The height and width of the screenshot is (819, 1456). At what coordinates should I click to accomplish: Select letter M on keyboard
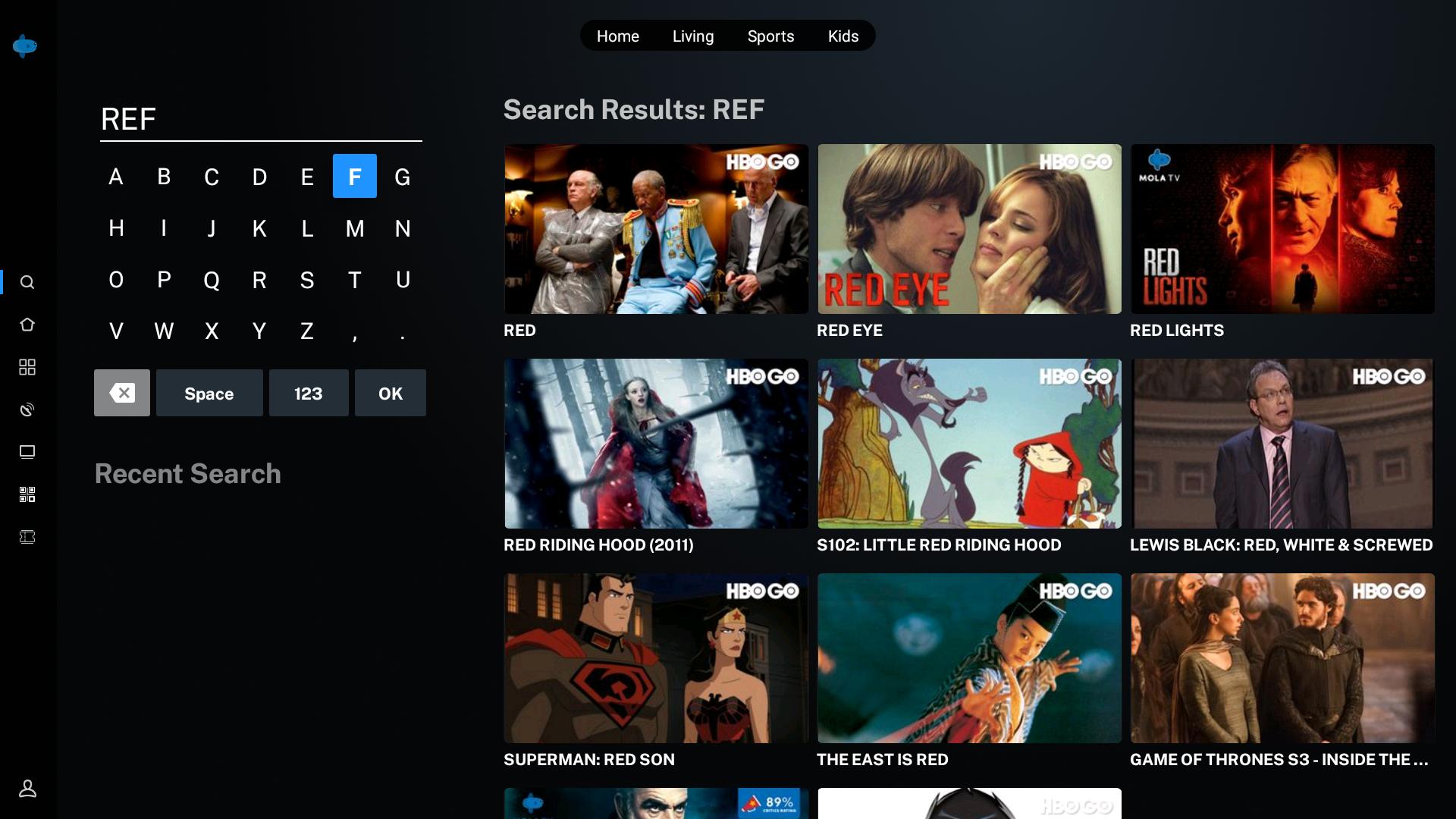(355, 228)
